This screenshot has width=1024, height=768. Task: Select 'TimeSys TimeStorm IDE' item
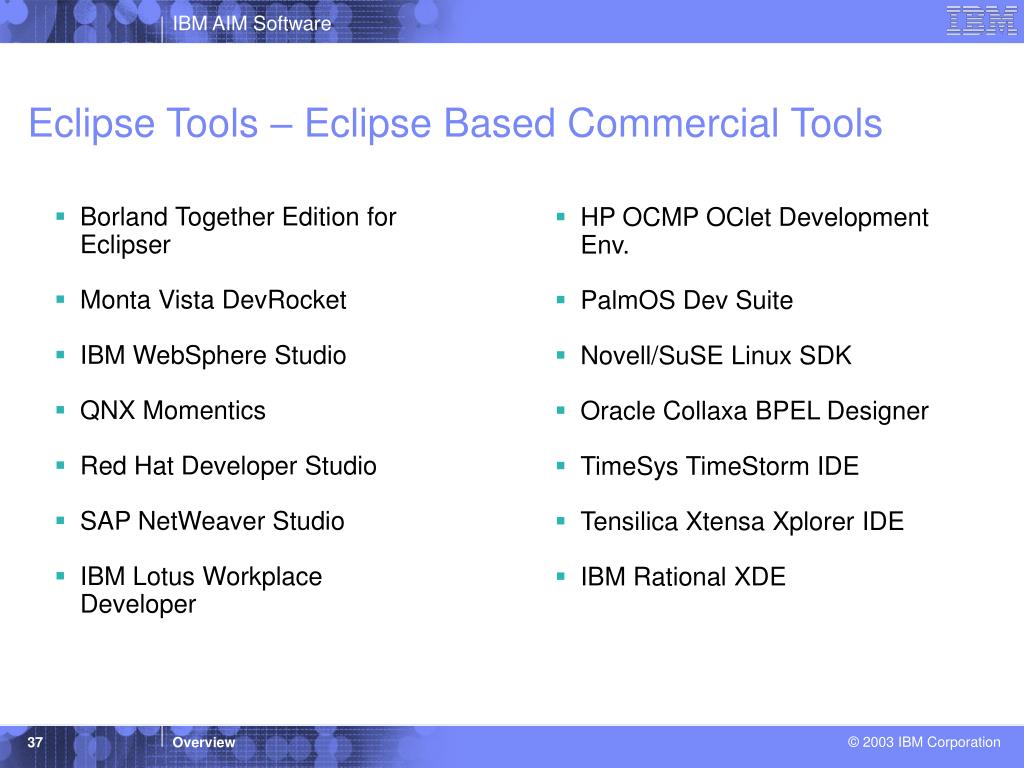[x=720, y=466]
